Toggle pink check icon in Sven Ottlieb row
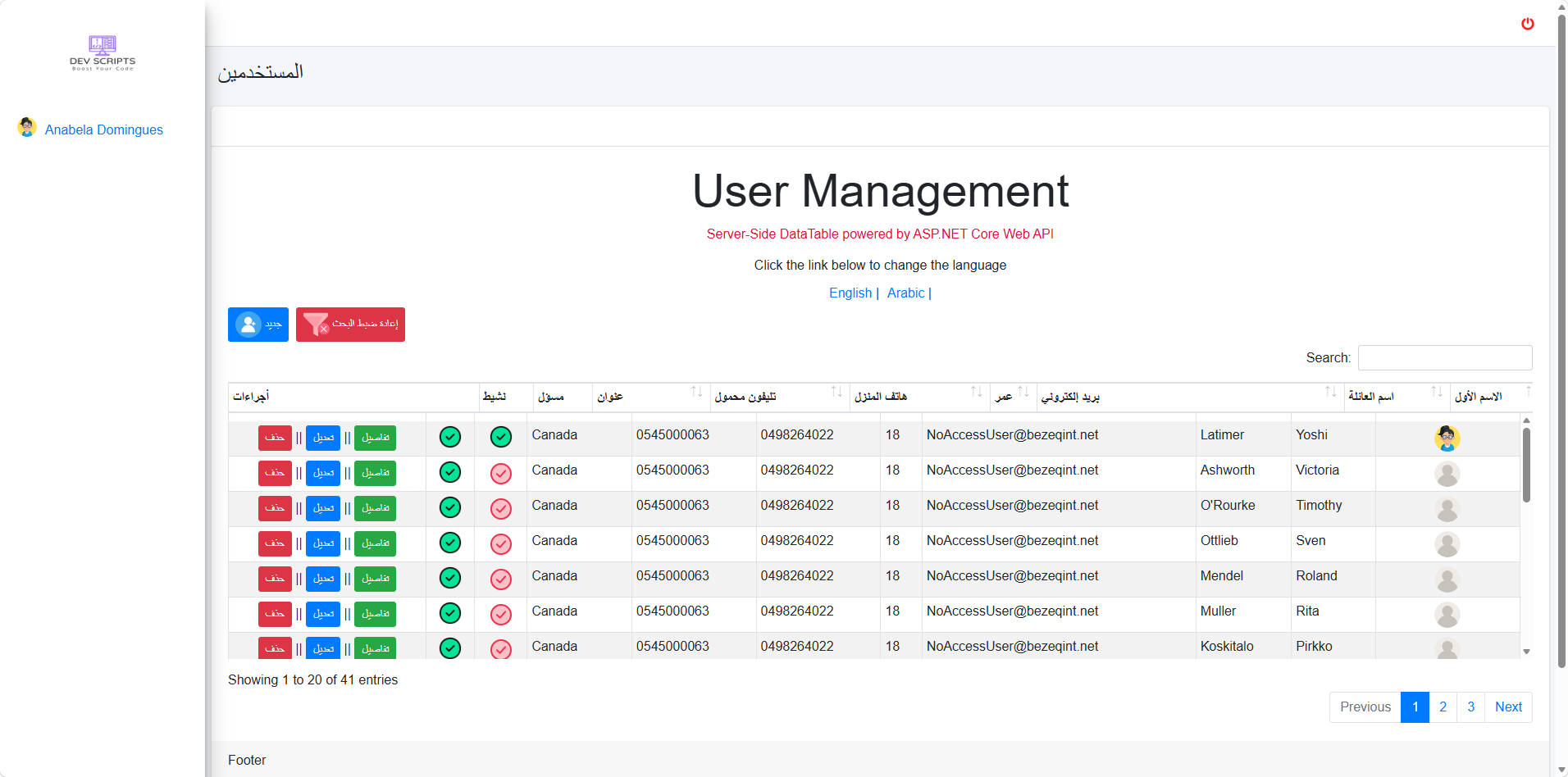This screenshot has height=777, width=1568. point(501,544)
